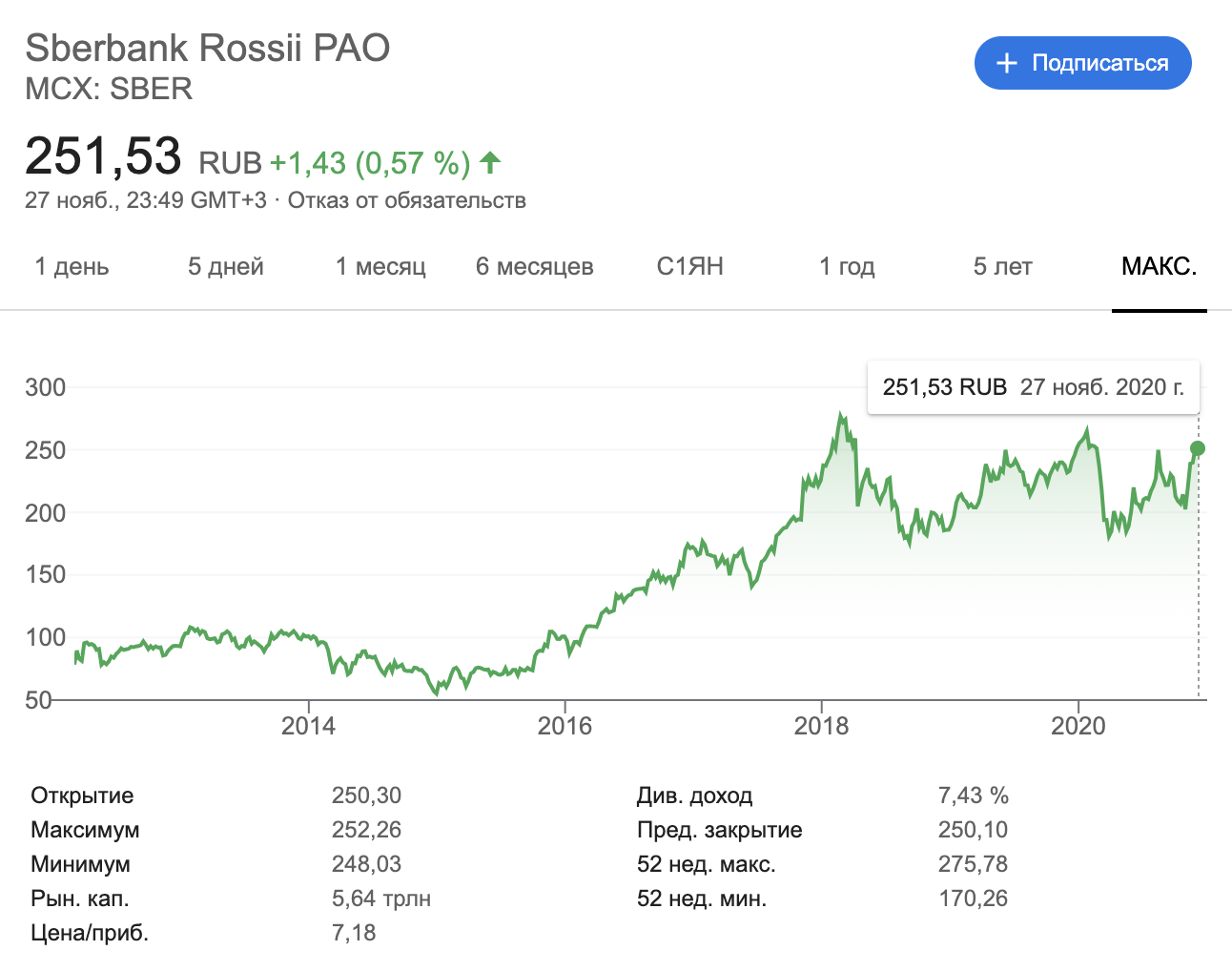
Task: Click the 52 нед. макс. label
Action: point(707,864)
